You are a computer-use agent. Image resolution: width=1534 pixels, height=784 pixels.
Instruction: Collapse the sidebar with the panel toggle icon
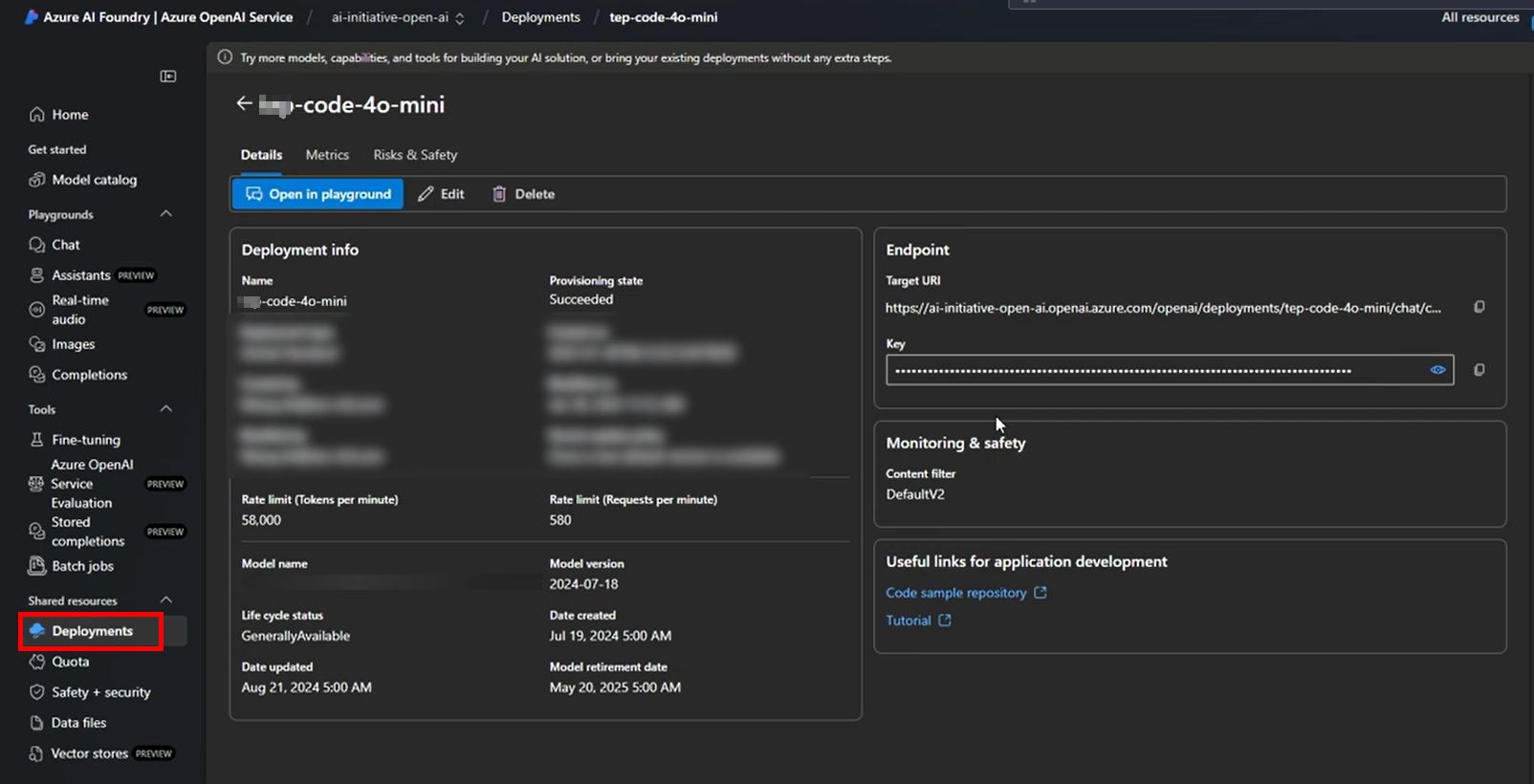click(x=168, y=76)
